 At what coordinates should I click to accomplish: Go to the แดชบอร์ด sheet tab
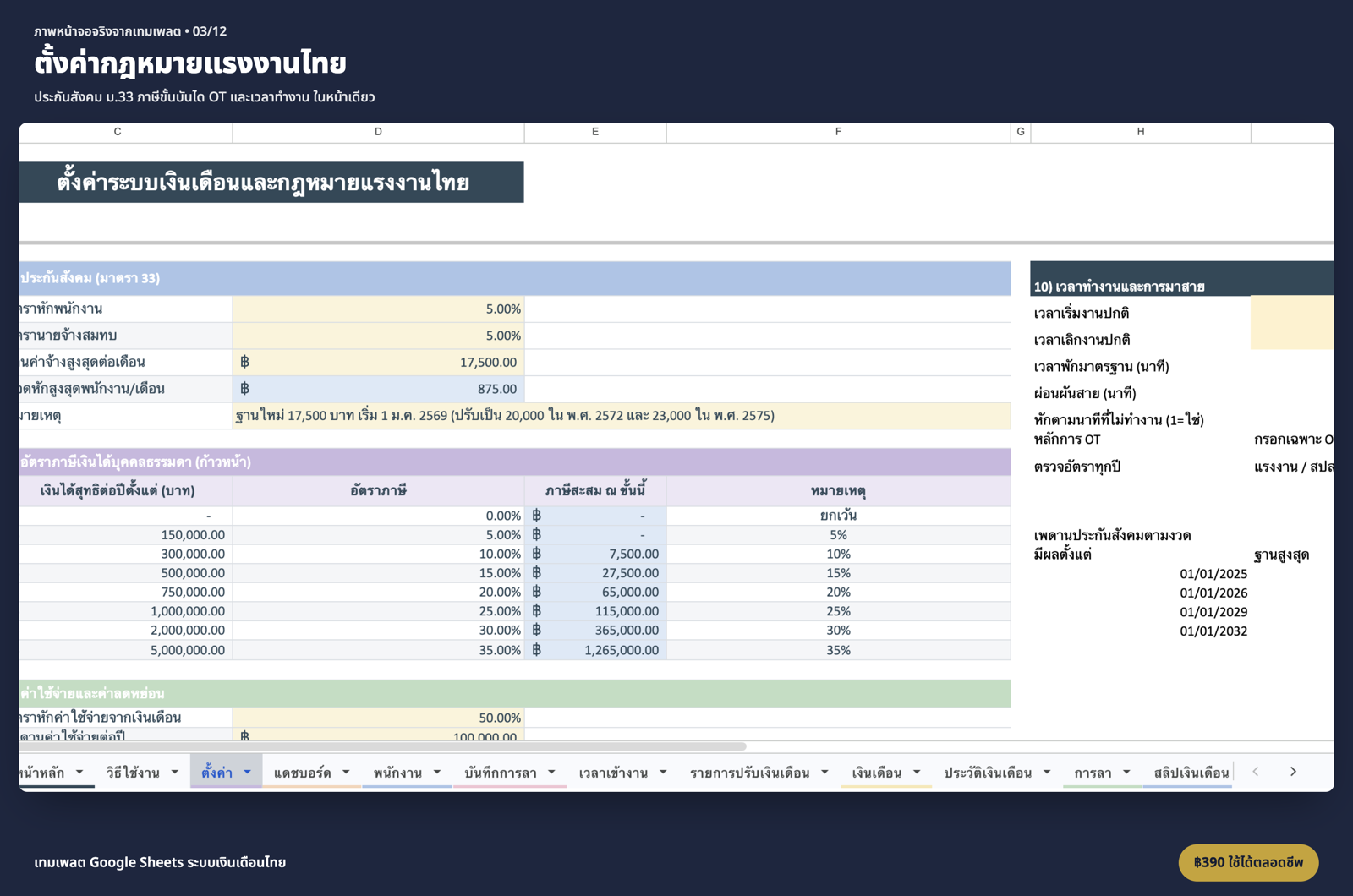tap(302, 773)
